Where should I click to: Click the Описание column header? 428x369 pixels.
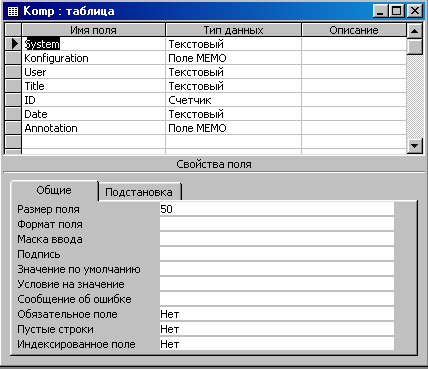click(354, 30)
